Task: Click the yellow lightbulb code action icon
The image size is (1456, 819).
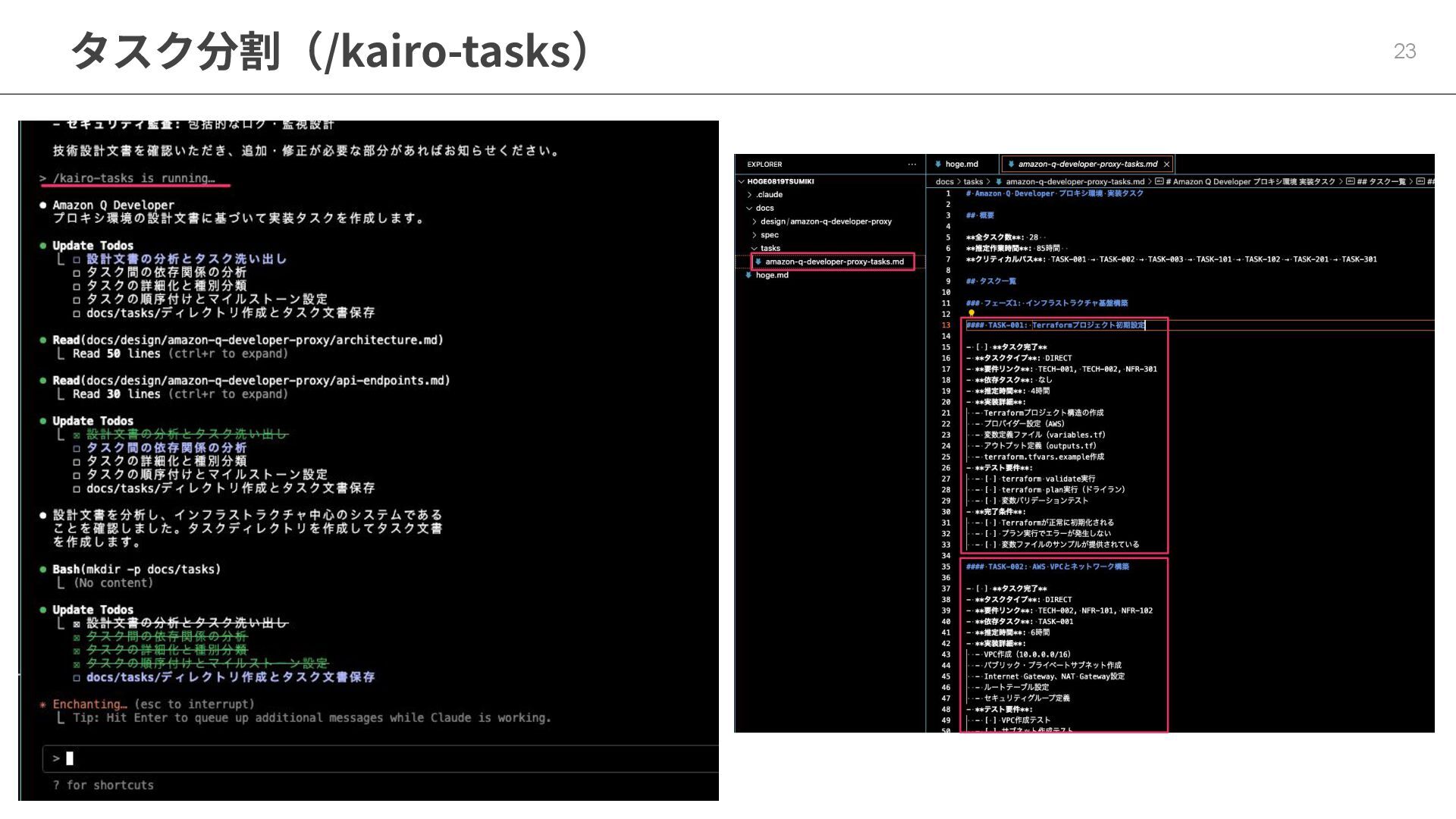Action: pyautogui.click(x=971, y=313)
